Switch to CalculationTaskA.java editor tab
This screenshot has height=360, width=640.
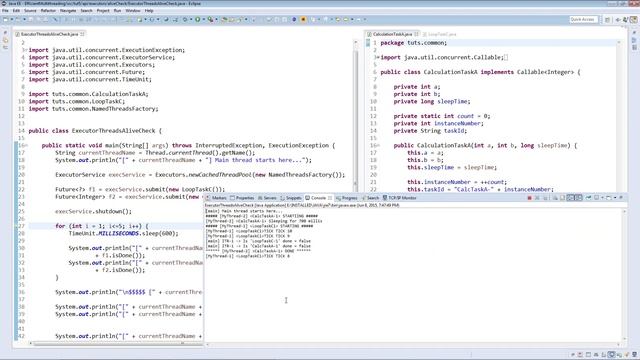tap(392, 34)
